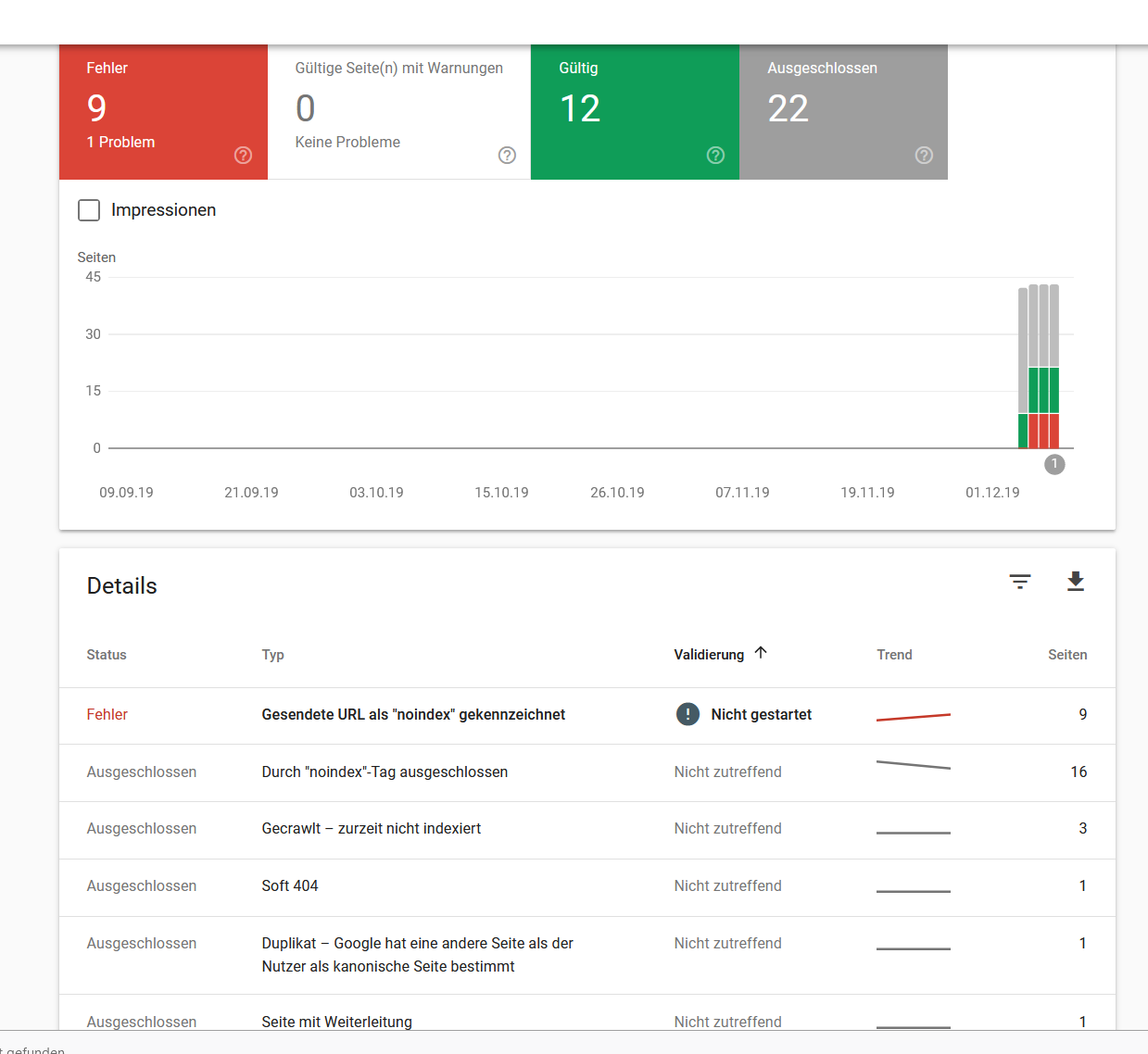1148x1054 pixels.
Task: Click the 01.12.19 date label on chart axis
Action: [x=992, y=493]
